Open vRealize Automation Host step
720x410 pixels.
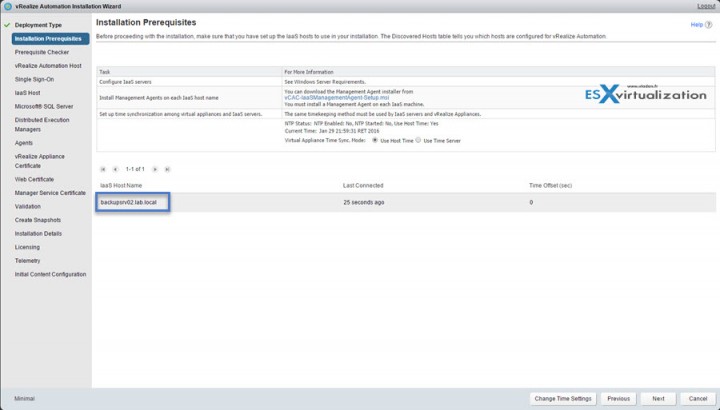point(48,66)
